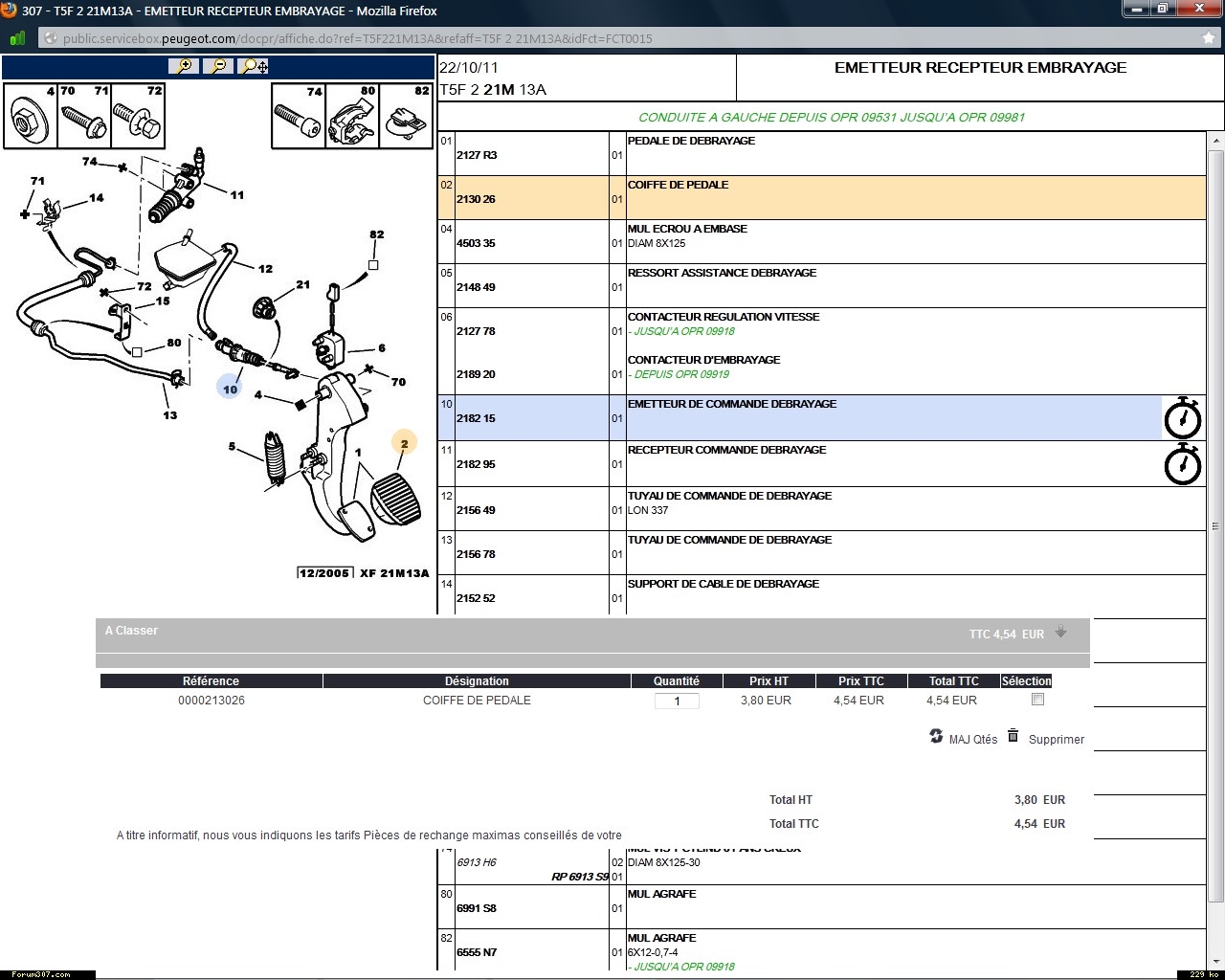Click part reference 2130 26
The width and height of the screenshot is (1225, 980).
tap(476, 199)
